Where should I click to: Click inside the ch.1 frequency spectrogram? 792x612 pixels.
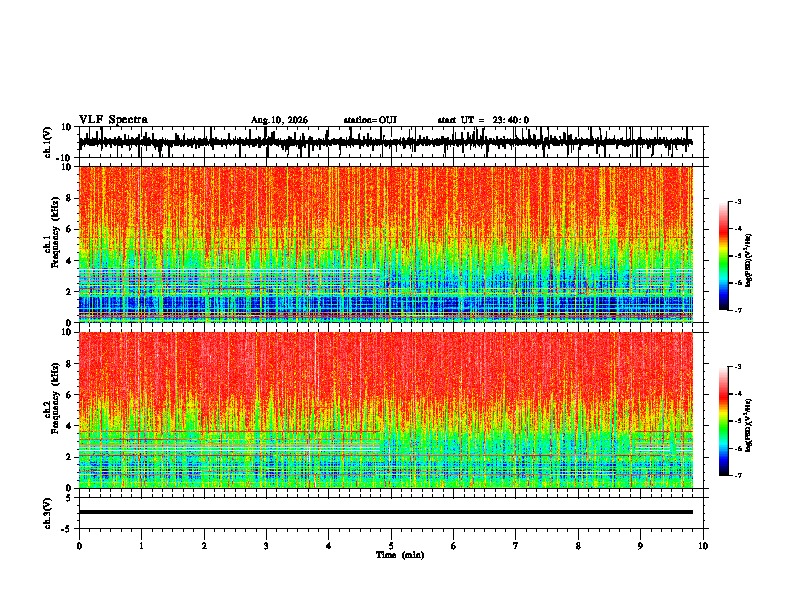(385, 244)
